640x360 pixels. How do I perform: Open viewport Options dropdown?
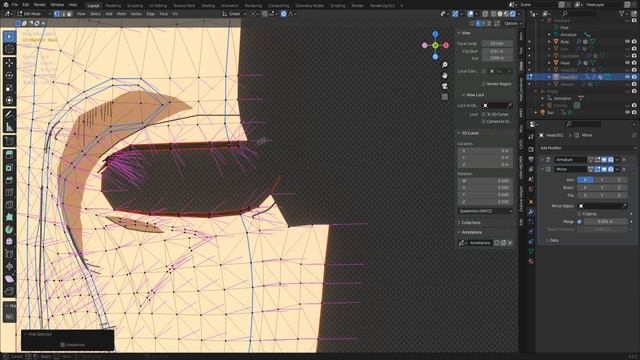coord(513,24)
